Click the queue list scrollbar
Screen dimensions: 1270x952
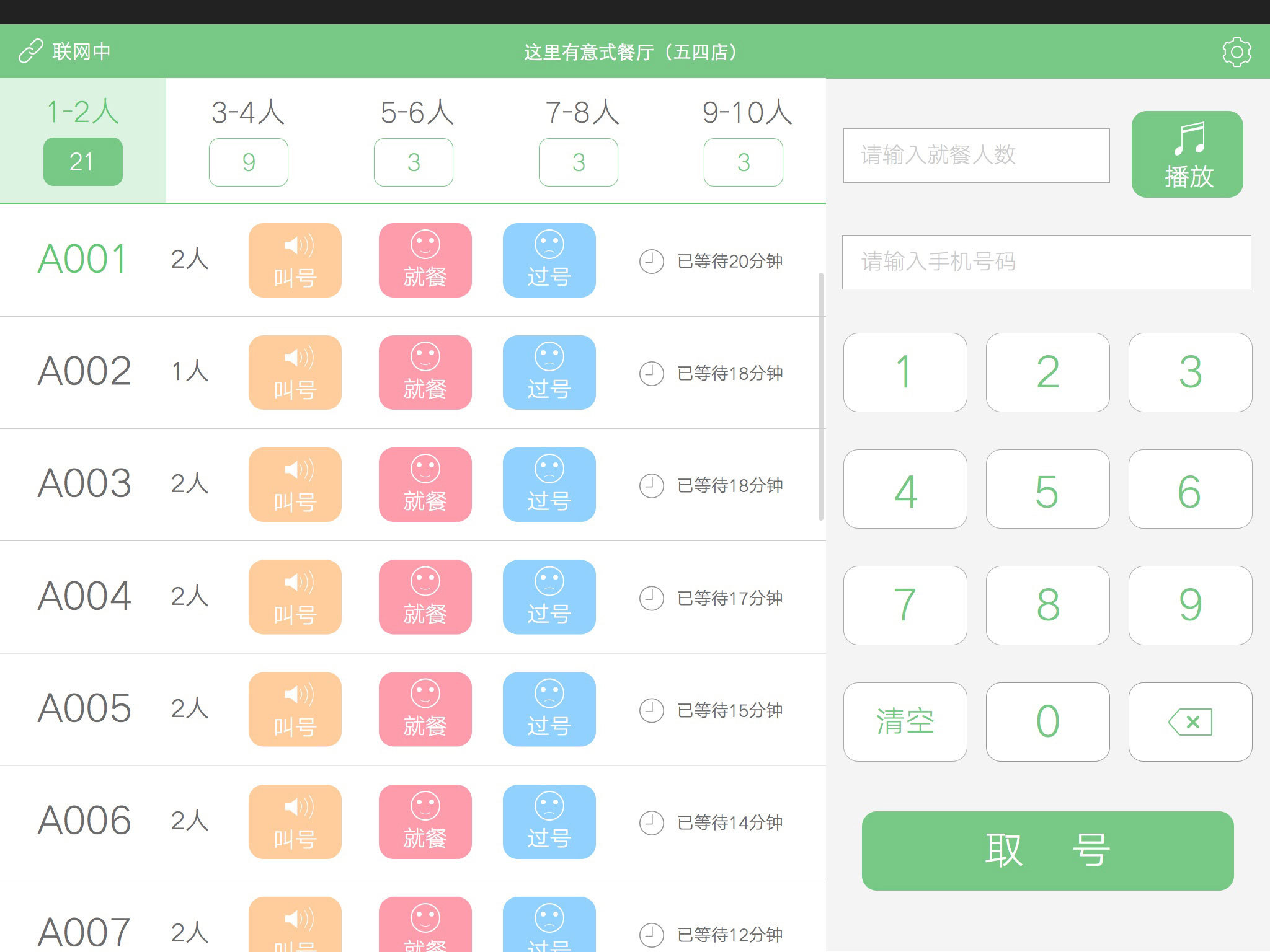coord(821,397)
